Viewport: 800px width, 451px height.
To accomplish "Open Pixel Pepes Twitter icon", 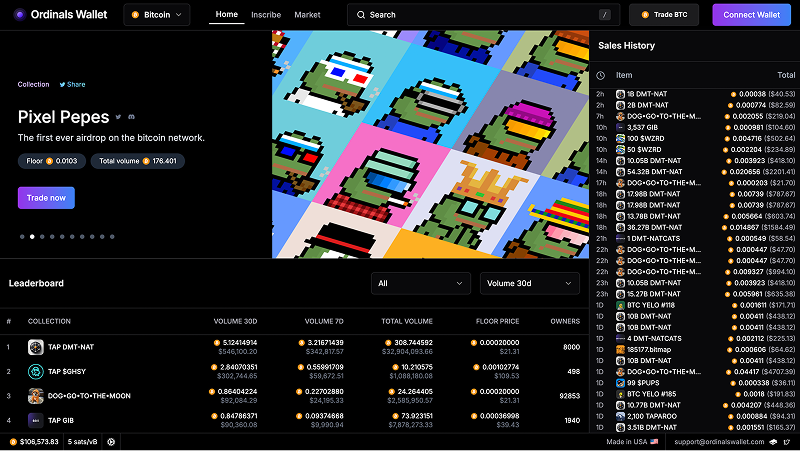I will (x=118, y=117).
